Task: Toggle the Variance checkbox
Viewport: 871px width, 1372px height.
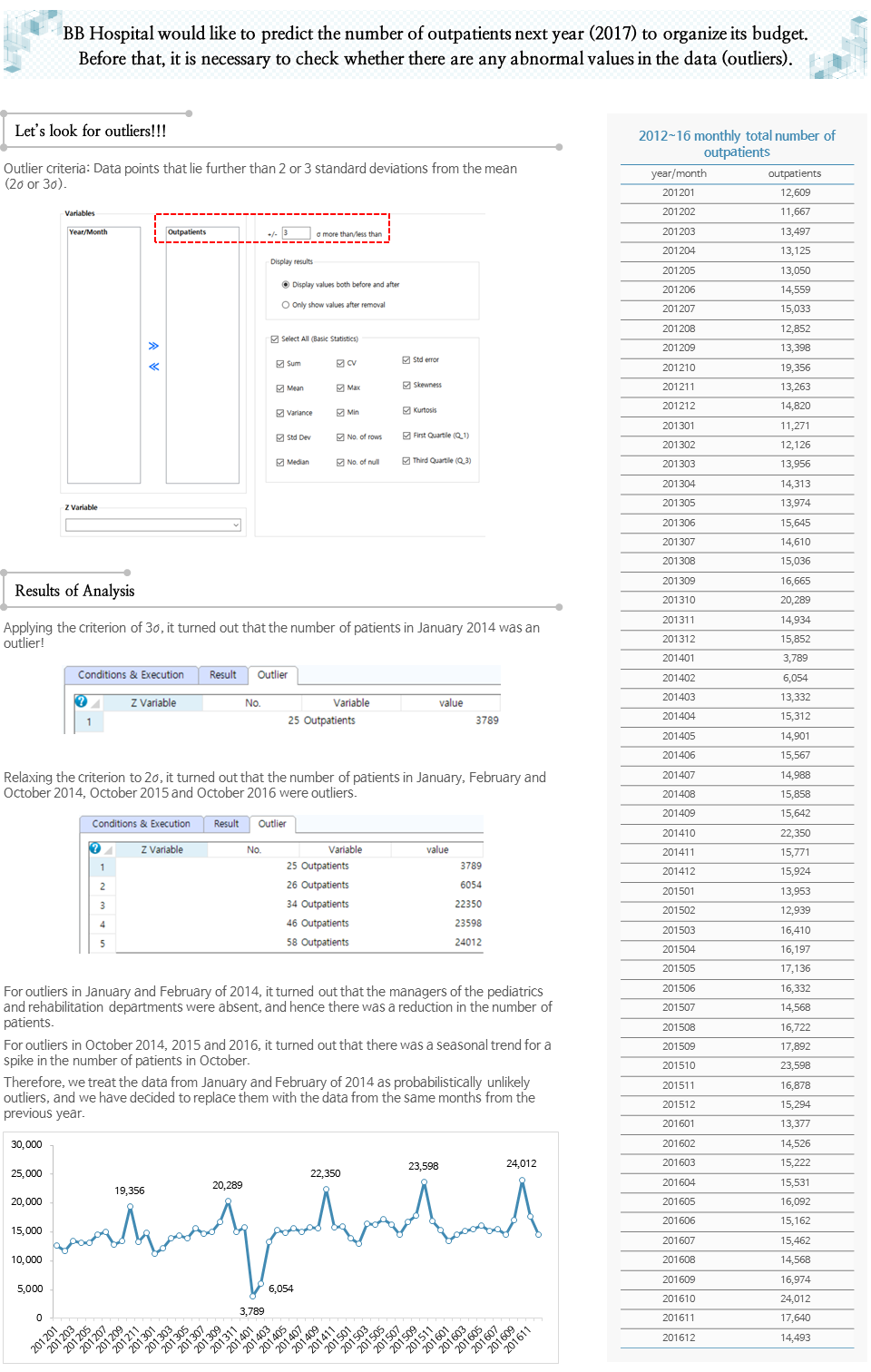Action: pos(280,413)
